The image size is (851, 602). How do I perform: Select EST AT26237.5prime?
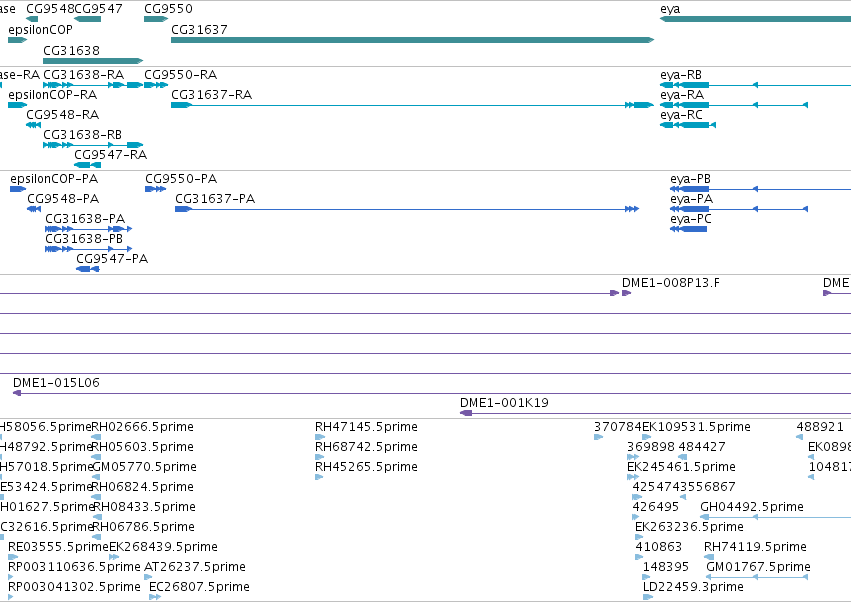(x=148, y=577)
